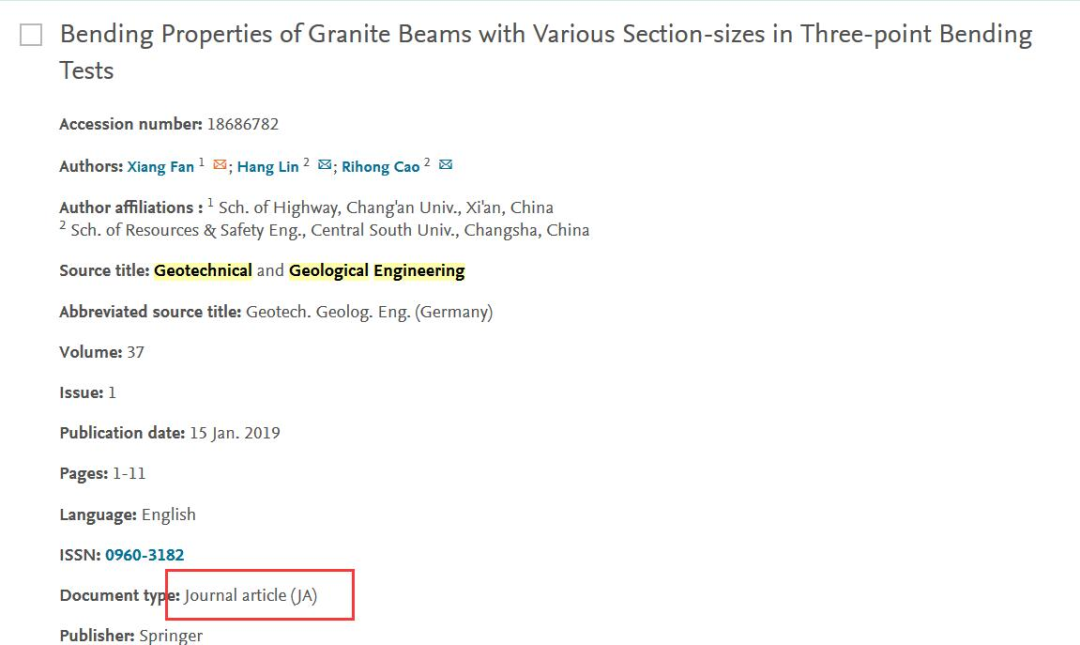
Task: Click the highlighted Geological Engineering text
Action: click(x=377, y=271)
